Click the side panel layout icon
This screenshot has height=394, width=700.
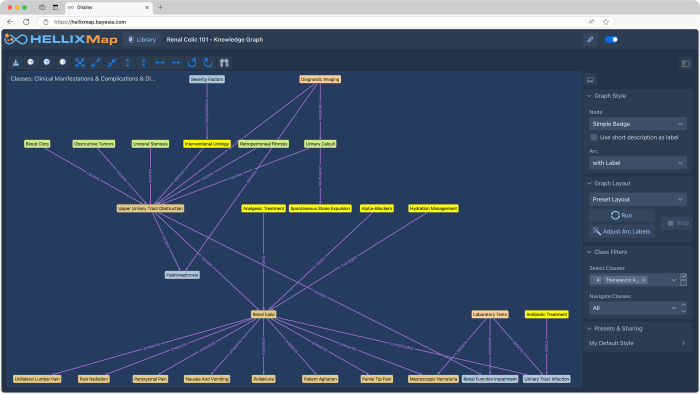[x=686, y=63]
